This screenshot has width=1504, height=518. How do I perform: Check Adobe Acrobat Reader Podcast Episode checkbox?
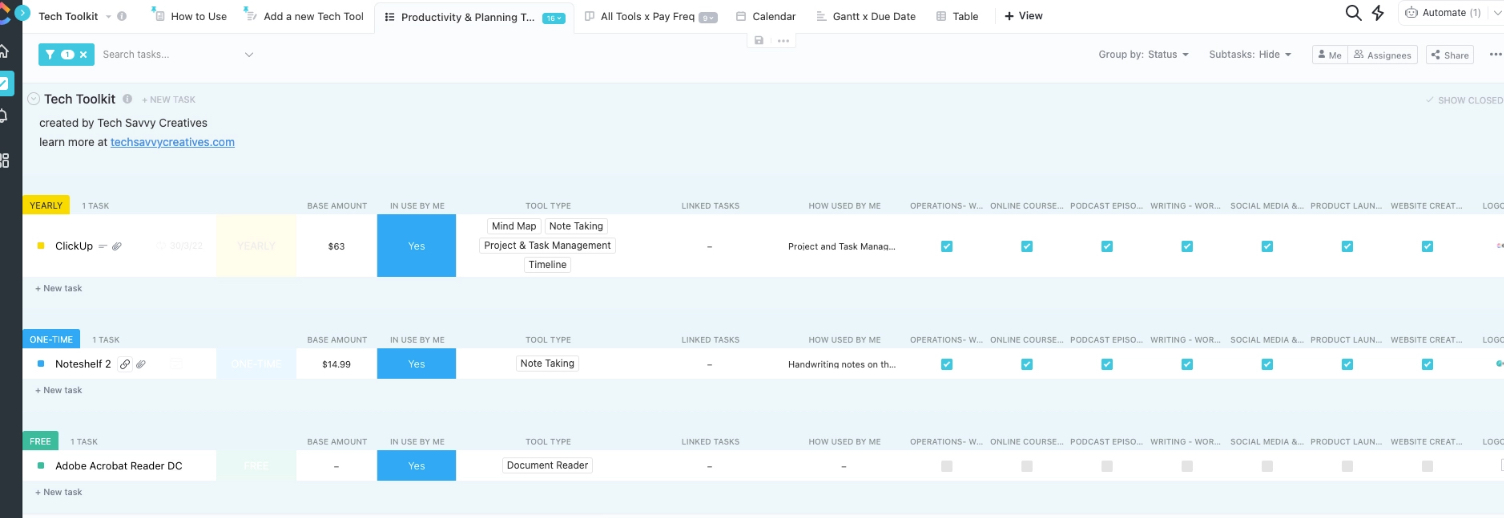pyautogui.click(x=1107, y=466)
